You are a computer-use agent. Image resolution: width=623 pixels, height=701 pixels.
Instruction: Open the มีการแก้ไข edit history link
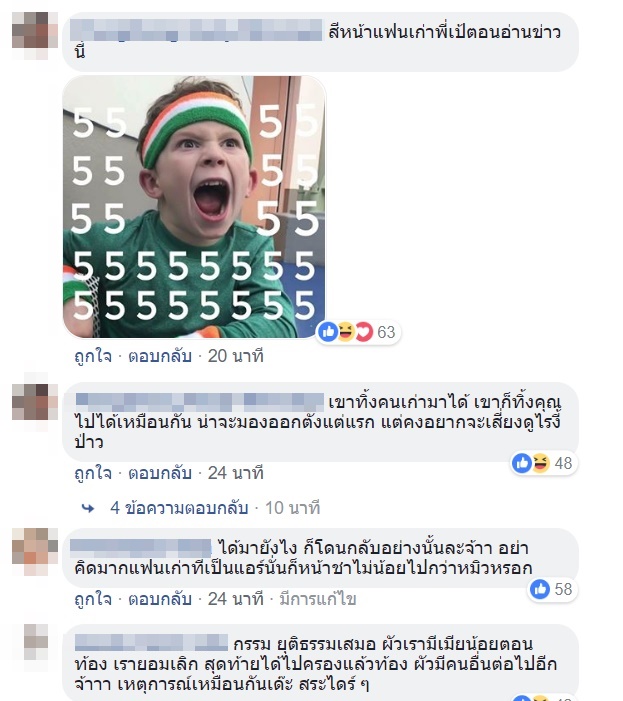318,599
